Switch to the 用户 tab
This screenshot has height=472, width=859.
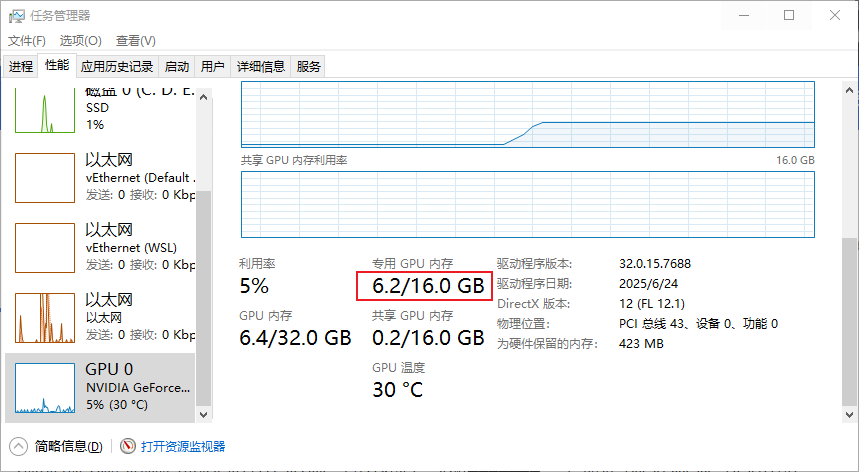(x=212, y=67)
